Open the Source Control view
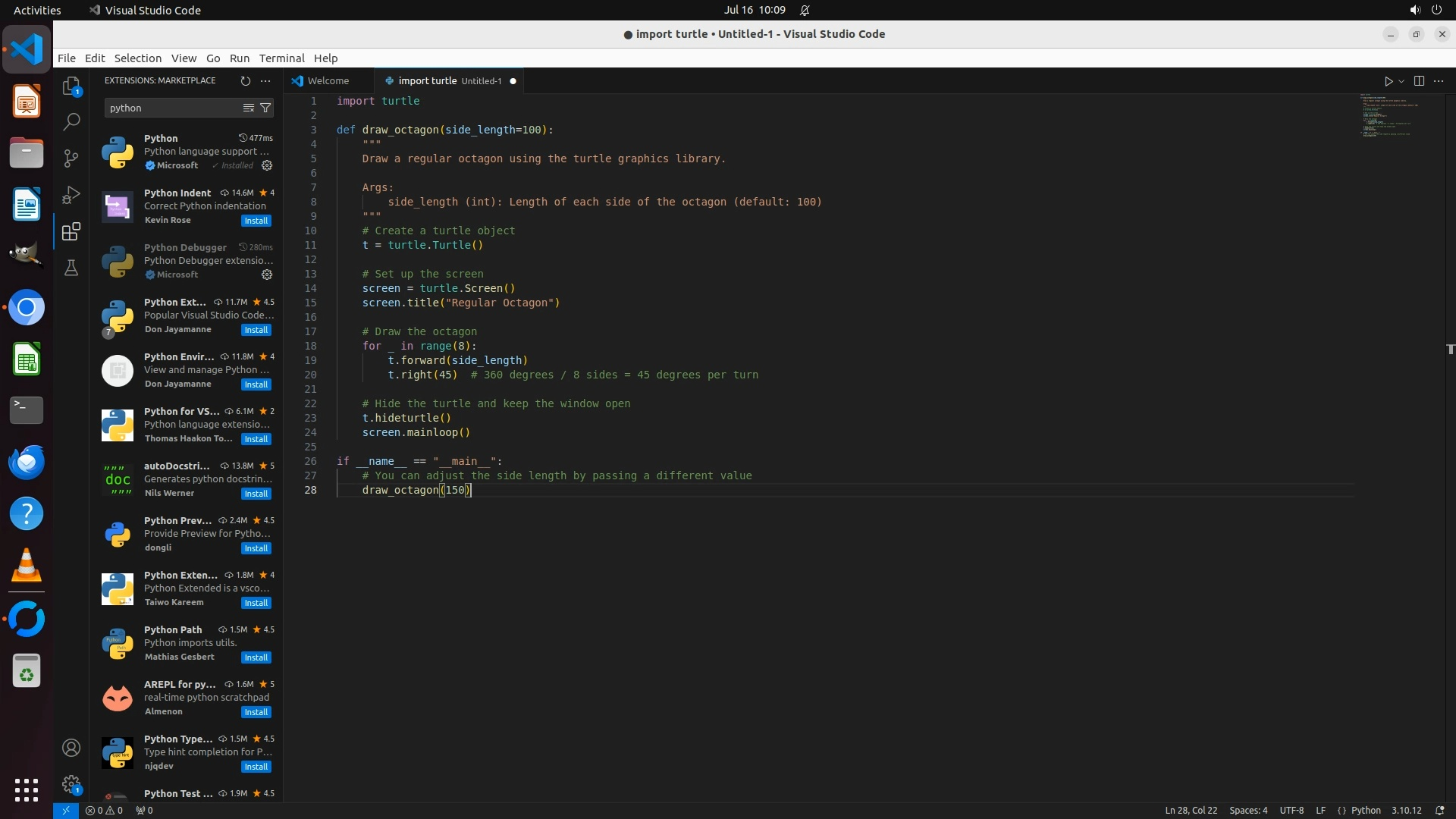The image size is (1456, 819). [71, 158]
